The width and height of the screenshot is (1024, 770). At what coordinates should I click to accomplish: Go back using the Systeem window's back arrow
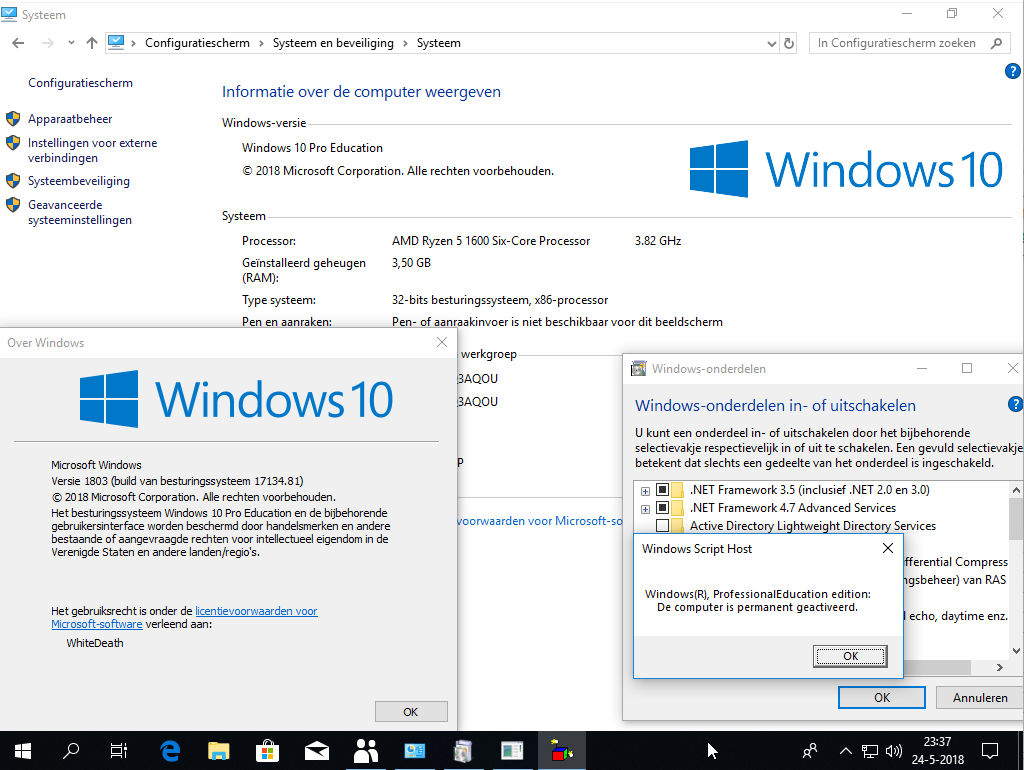pyautogui.click(x=18, y=43)
